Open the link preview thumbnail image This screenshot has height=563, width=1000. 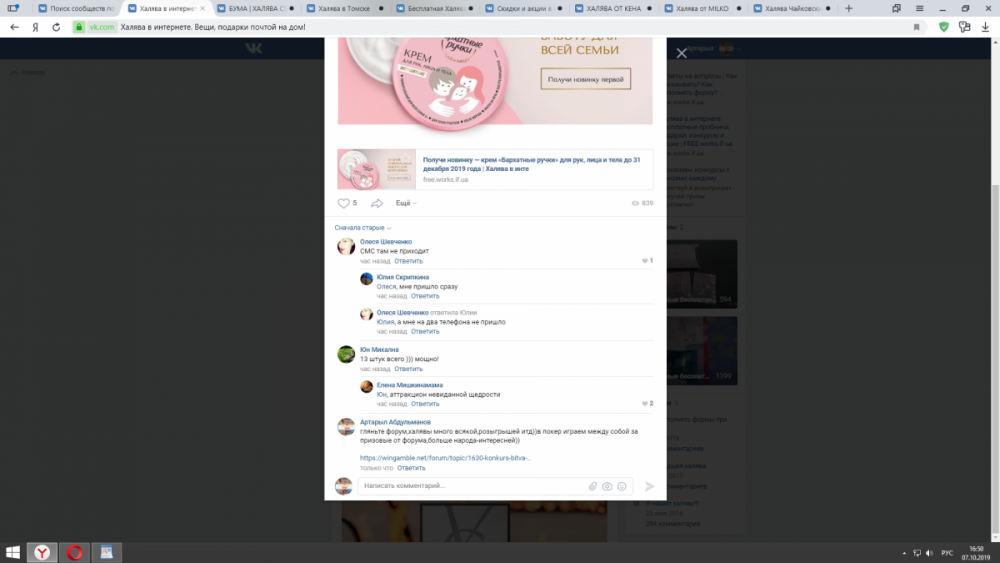376,169
